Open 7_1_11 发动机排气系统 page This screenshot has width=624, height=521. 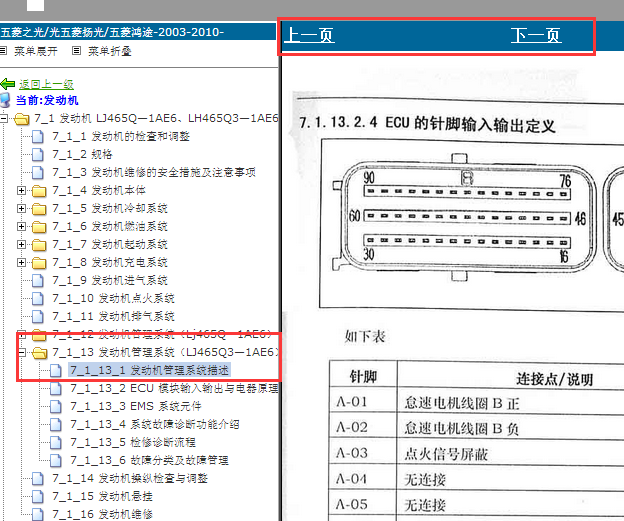click(x=113, y=316)
